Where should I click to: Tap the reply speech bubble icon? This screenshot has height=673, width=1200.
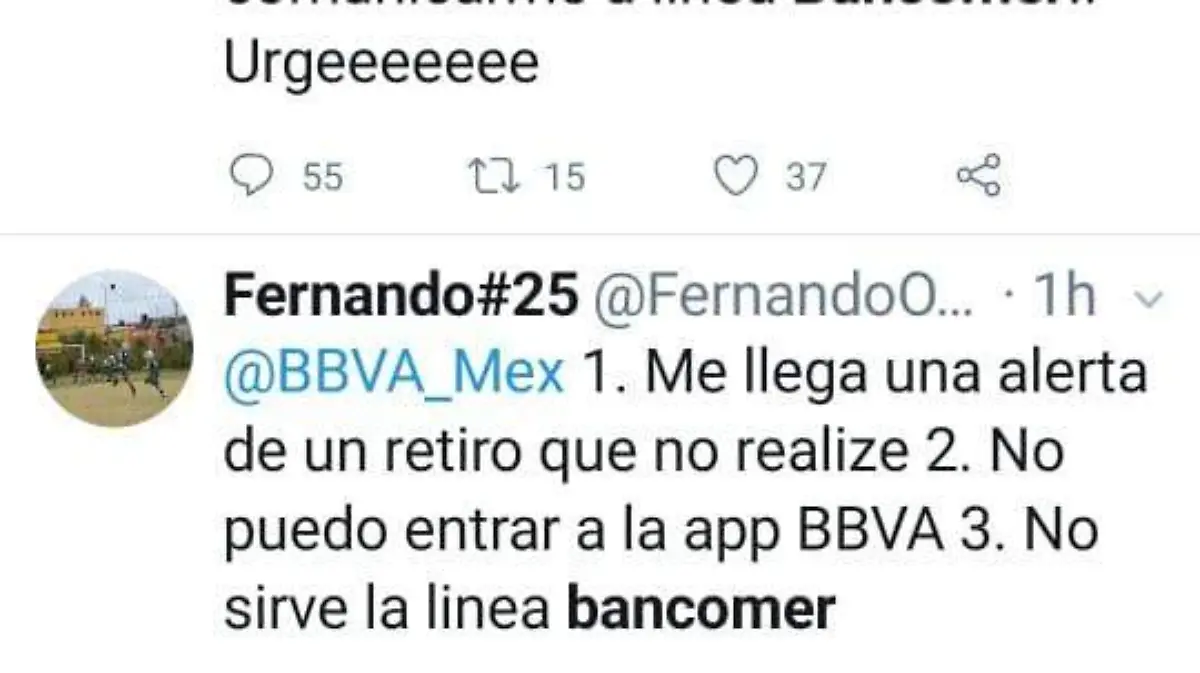(x=251, y=177)
